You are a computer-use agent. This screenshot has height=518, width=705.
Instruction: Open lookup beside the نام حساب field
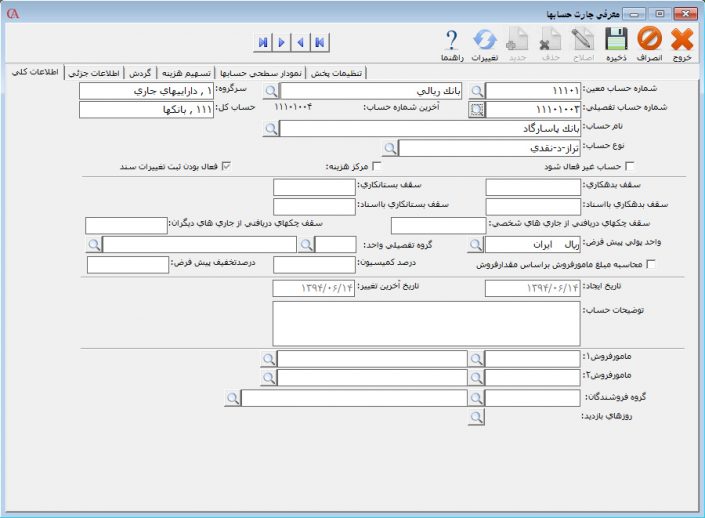point(269,129)
